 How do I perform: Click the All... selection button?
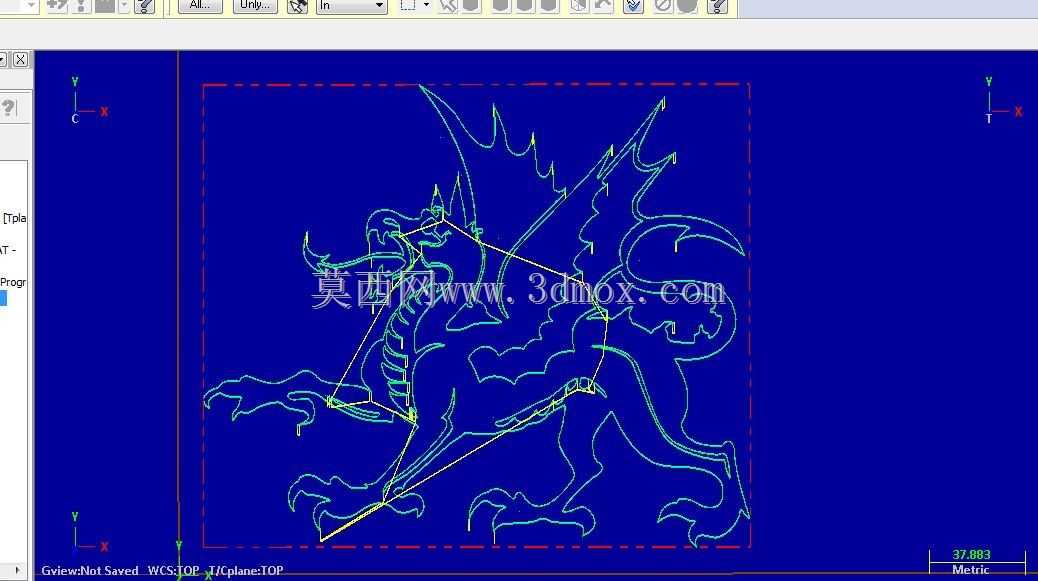pos(200,5)
